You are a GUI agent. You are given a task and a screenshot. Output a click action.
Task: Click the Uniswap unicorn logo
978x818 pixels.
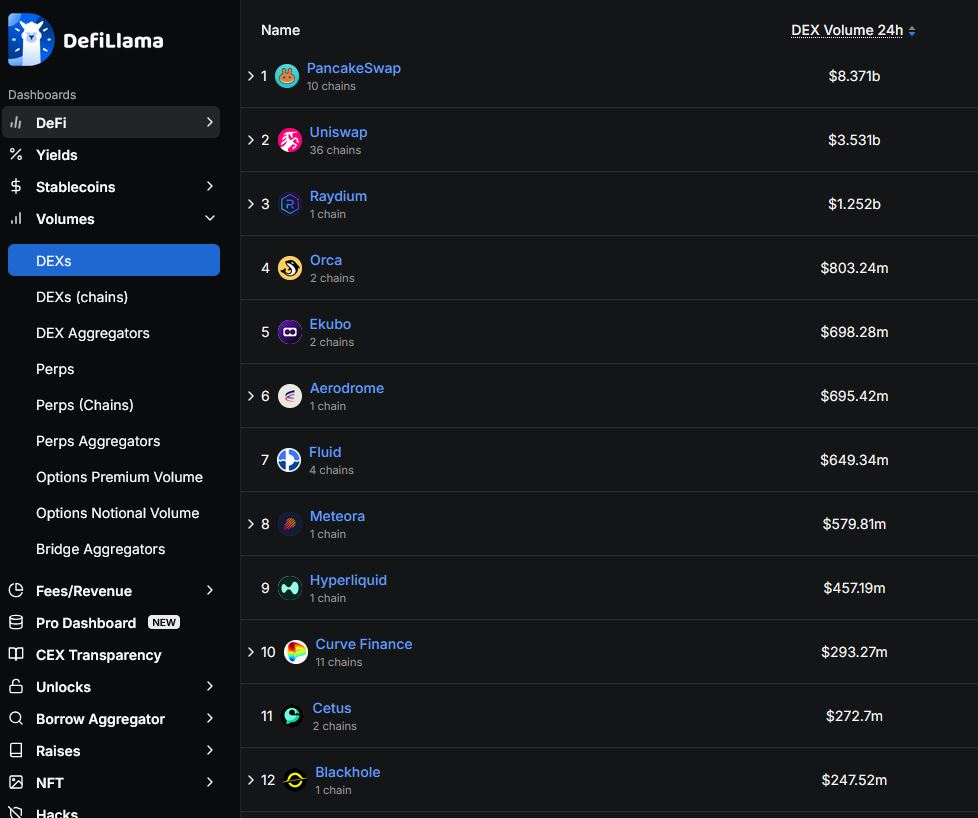pos(287,139)
